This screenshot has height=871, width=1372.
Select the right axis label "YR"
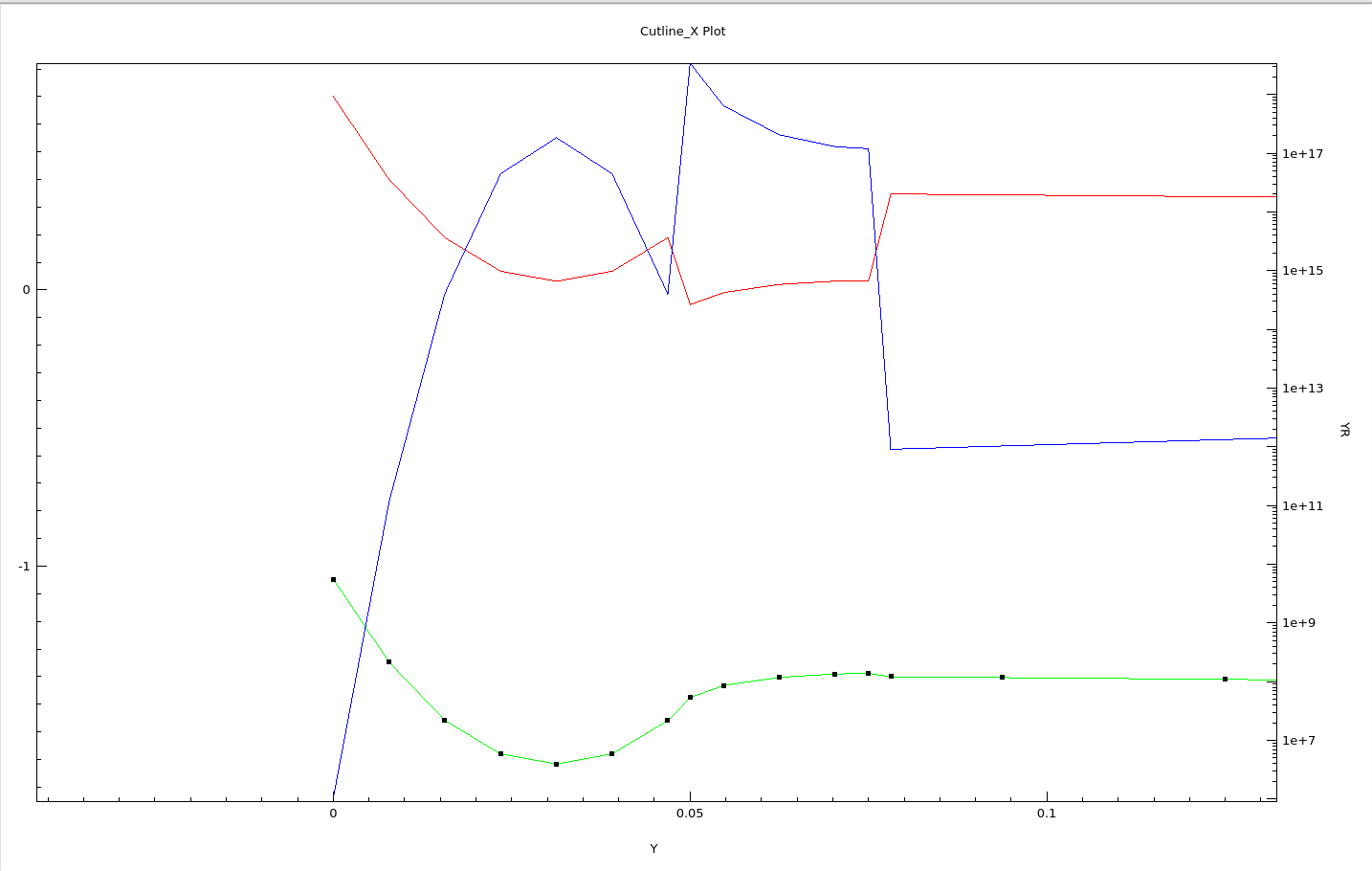1344,430
